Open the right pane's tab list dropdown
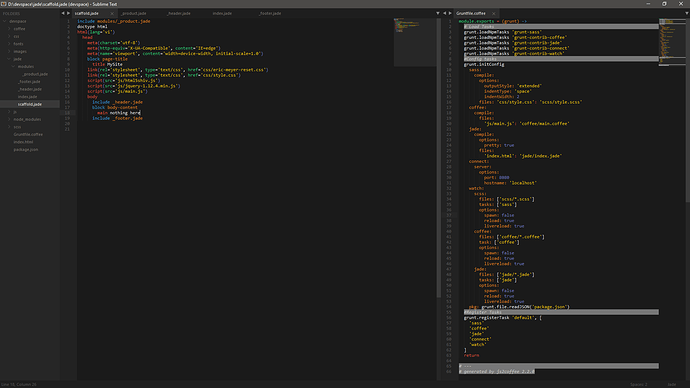 (x=686, y=13)
